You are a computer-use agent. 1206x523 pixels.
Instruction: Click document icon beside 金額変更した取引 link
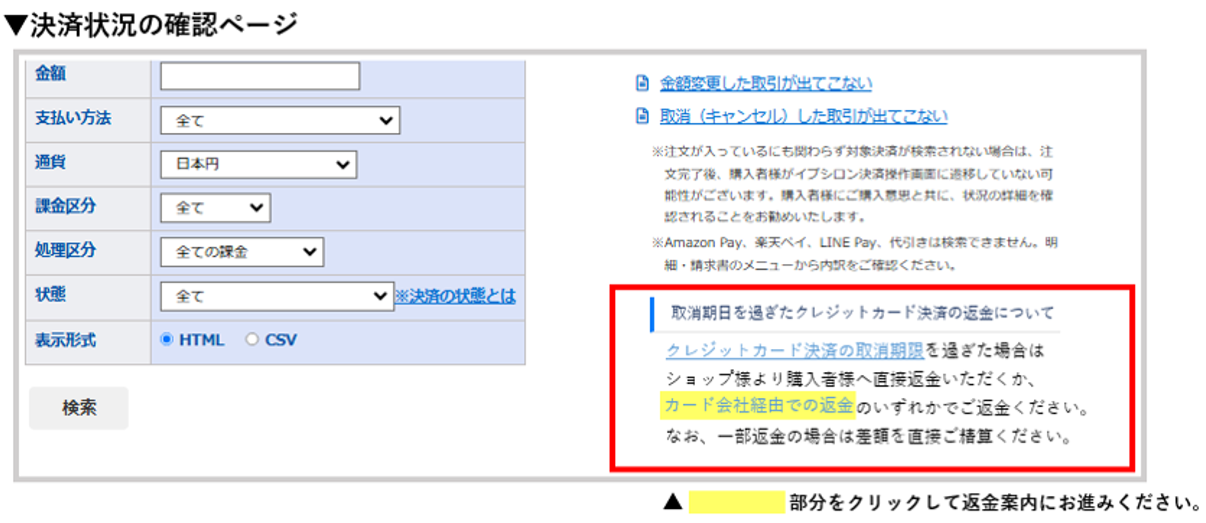(643, 83)
